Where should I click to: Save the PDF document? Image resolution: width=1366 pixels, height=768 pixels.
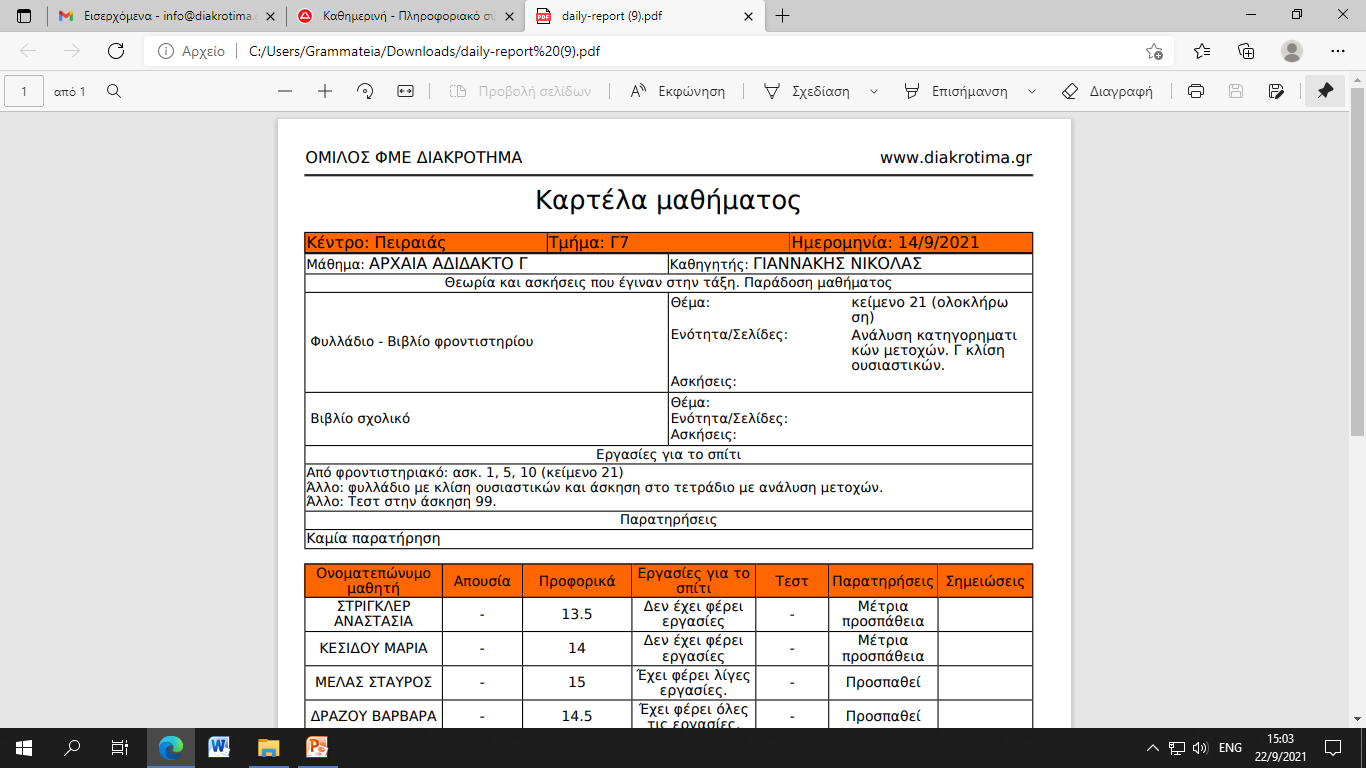pyautogui.click(x=1236, y=90)
